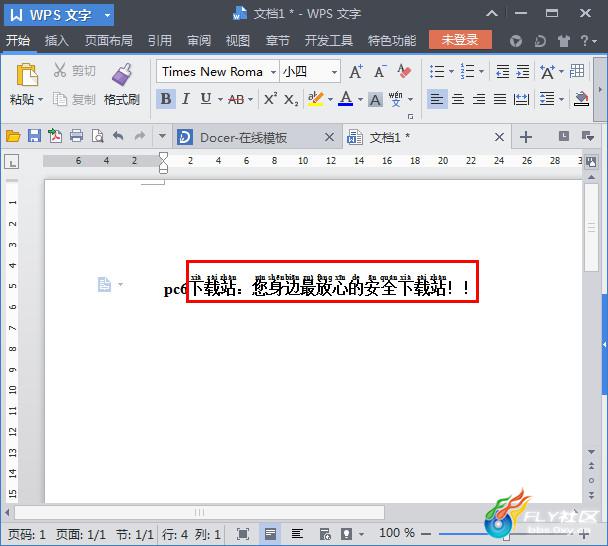Click zoom in plus button
Viewport: 608px width, 546px height.
584,535
